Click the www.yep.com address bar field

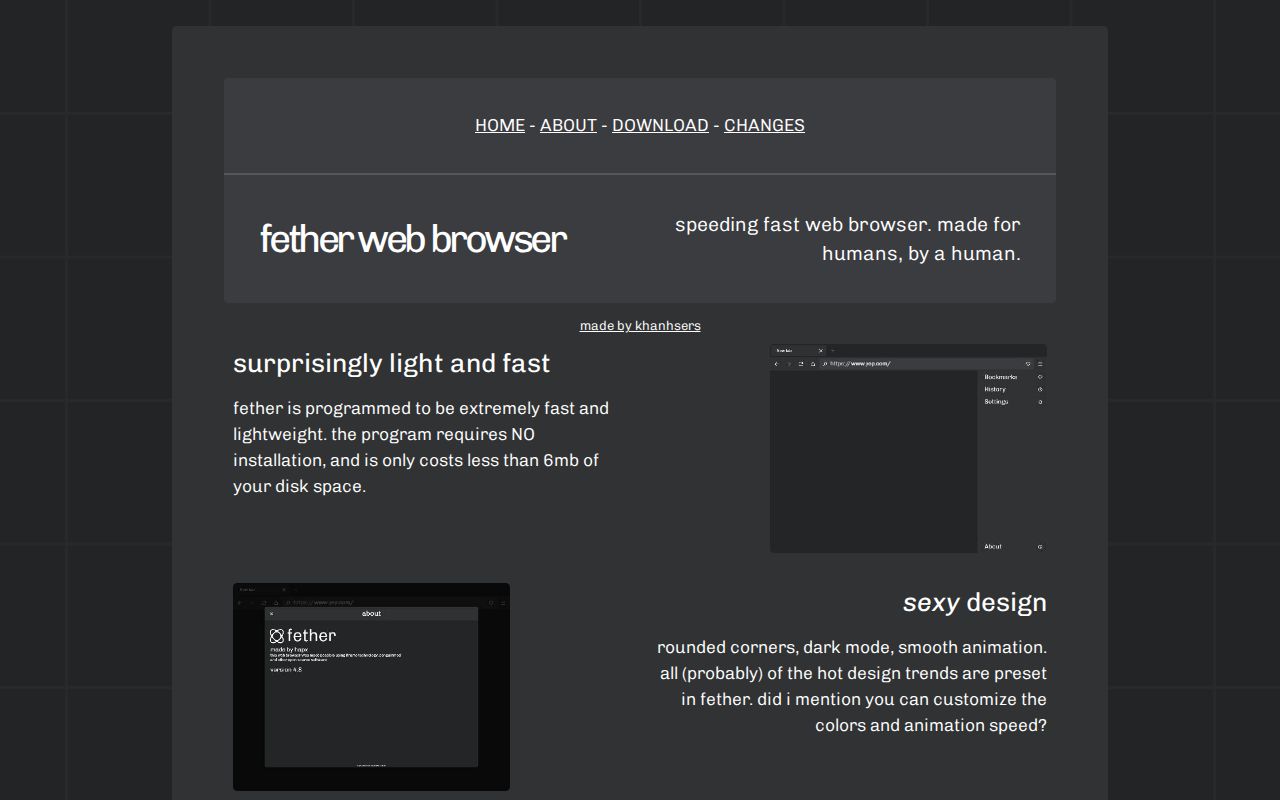[880, 364]
